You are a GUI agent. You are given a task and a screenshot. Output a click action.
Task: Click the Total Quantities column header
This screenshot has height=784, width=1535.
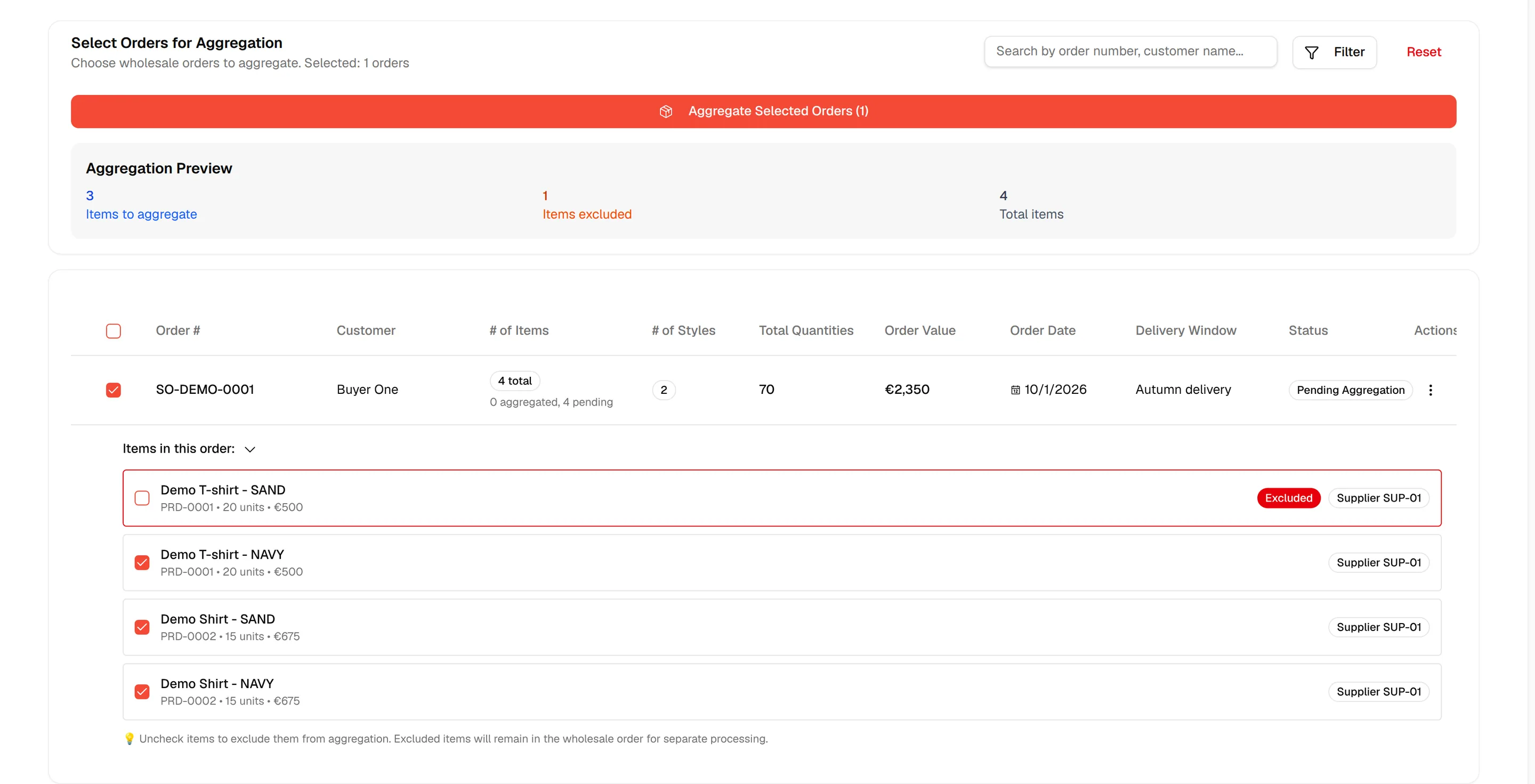(x=806, y=330)
